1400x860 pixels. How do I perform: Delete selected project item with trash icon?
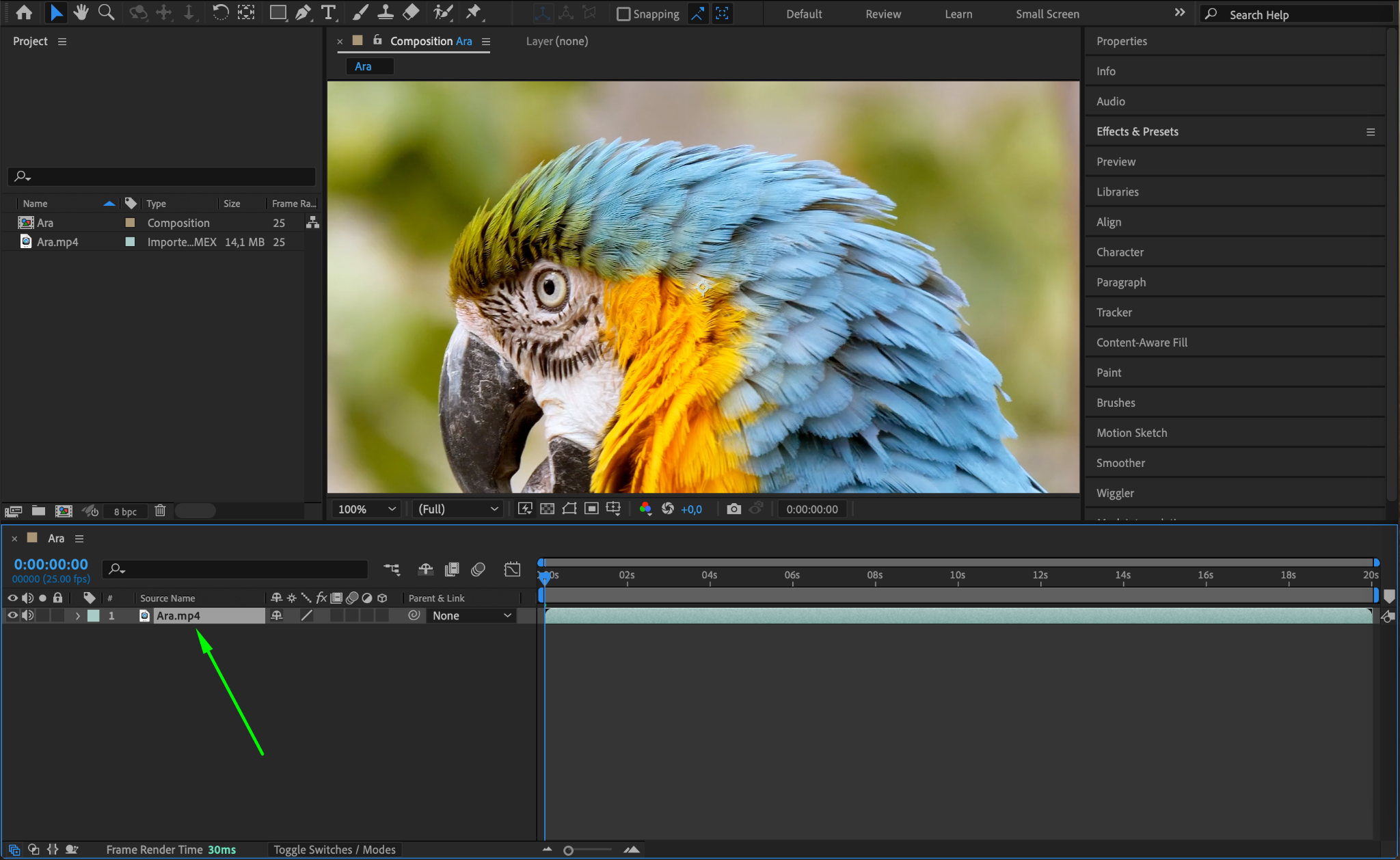click(160, 511)
